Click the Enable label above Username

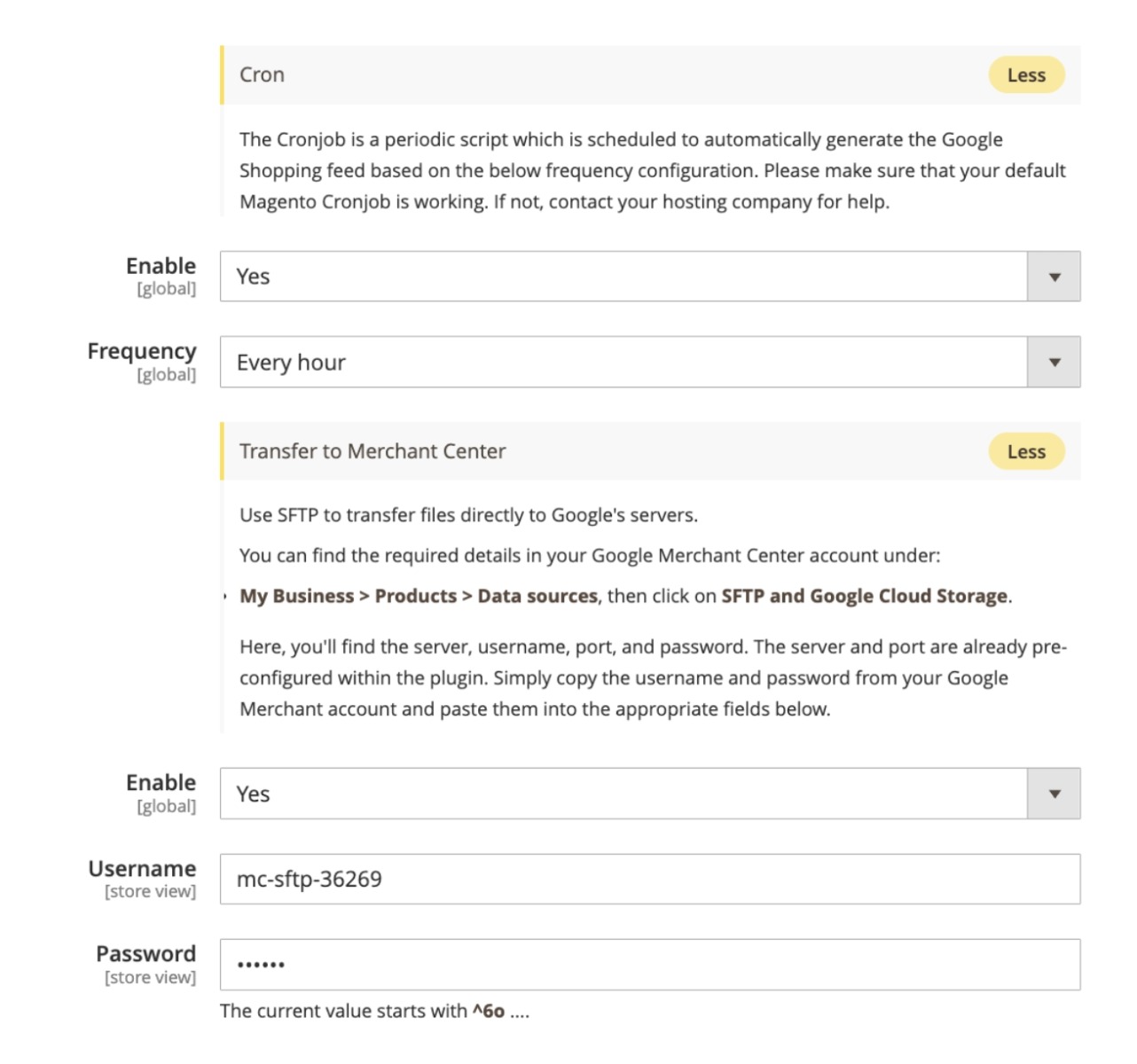(x=161, y=783)
